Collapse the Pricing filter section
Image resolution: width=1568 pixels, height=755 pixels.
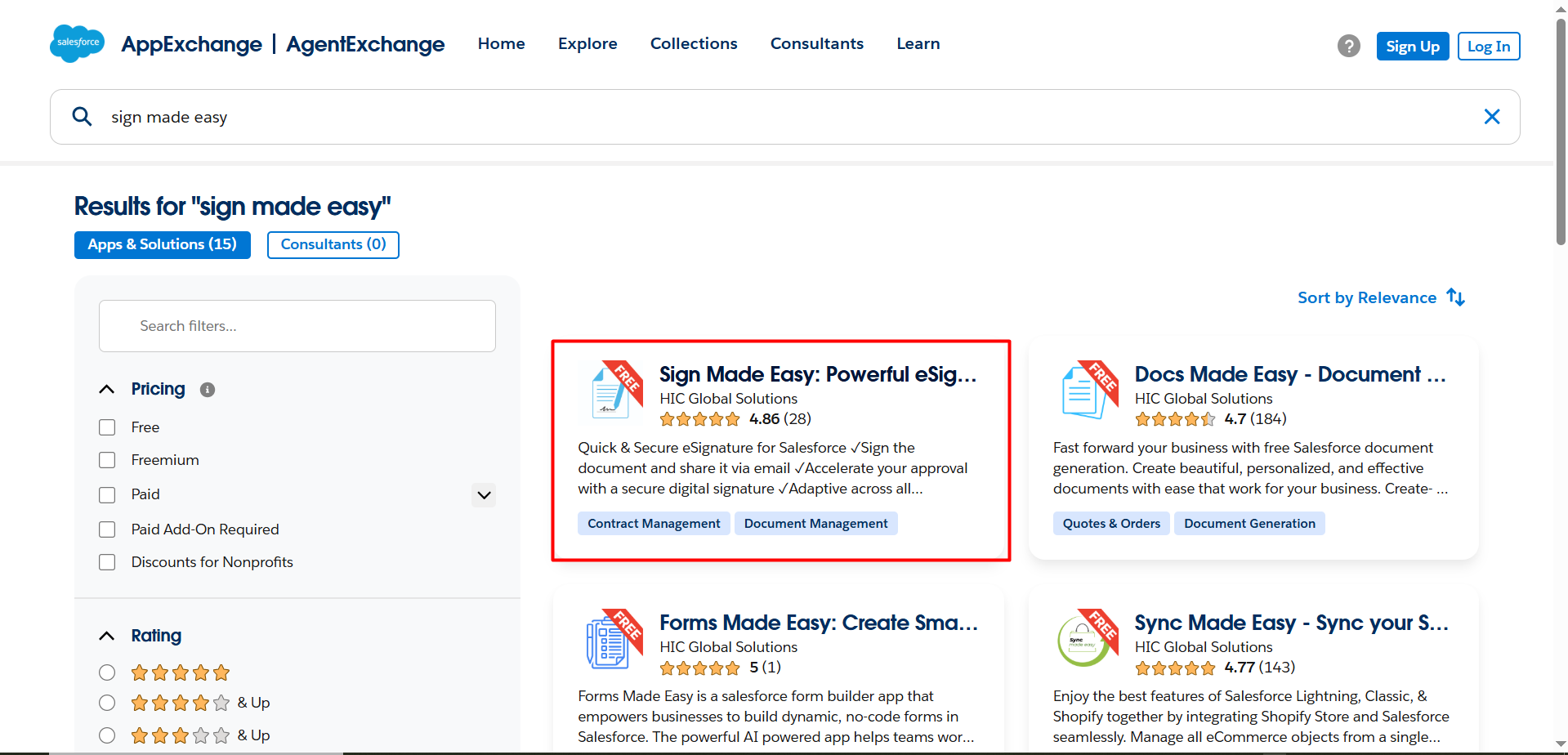(107, 389)
